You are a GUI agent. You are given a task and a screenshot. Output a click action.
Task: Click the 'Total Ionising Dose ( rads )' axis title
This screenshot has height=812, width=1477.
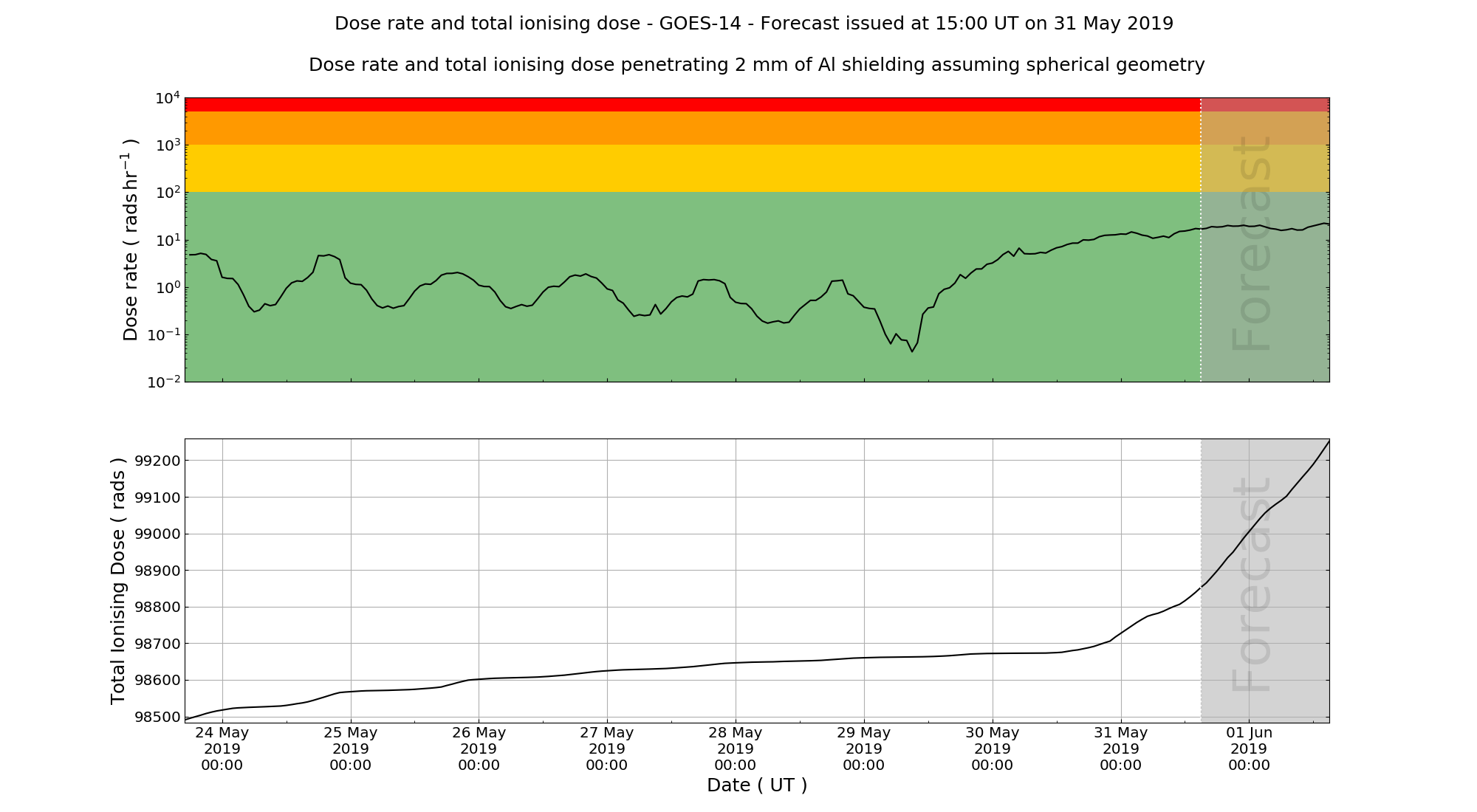click(118, 581)
